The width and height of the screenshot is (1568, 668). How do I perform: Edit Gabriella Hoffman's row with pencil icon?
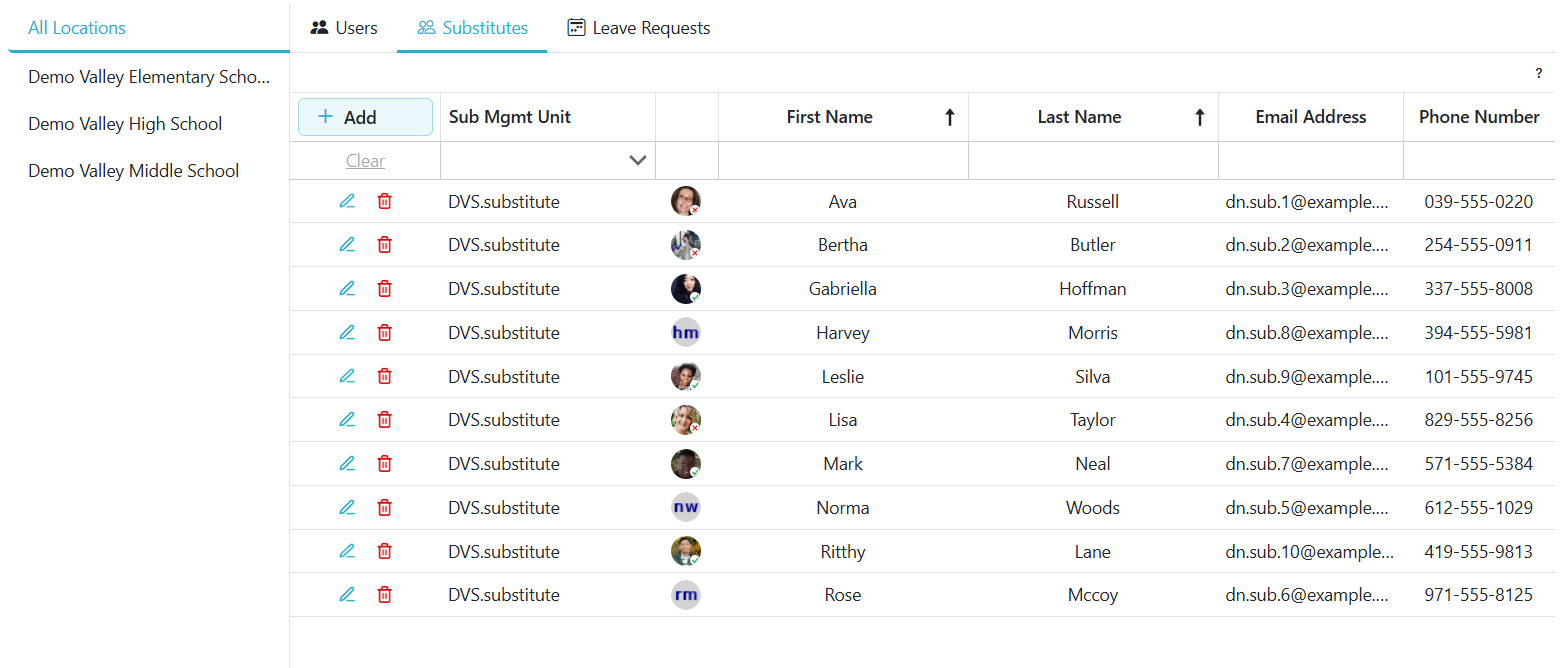347,289
